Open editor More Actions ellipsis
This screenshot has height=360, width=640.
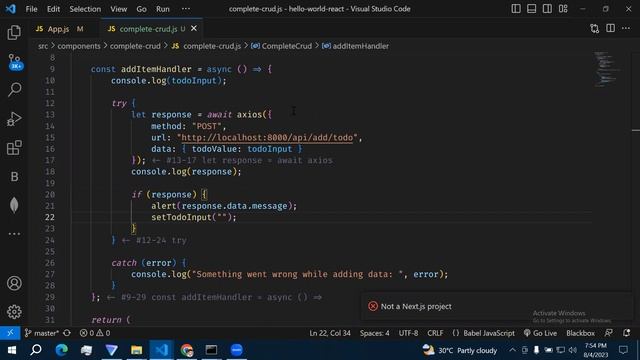pos(626,28)
